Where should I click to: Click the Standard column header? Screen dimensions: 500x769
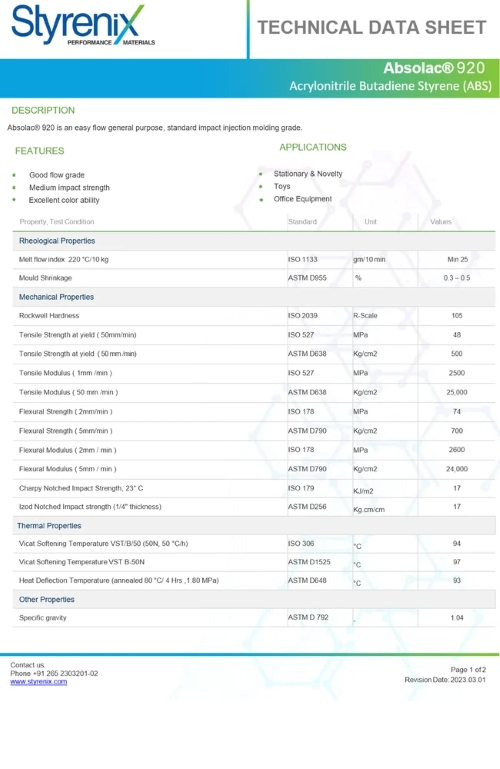pyautogui.click(x=302, y=222)
